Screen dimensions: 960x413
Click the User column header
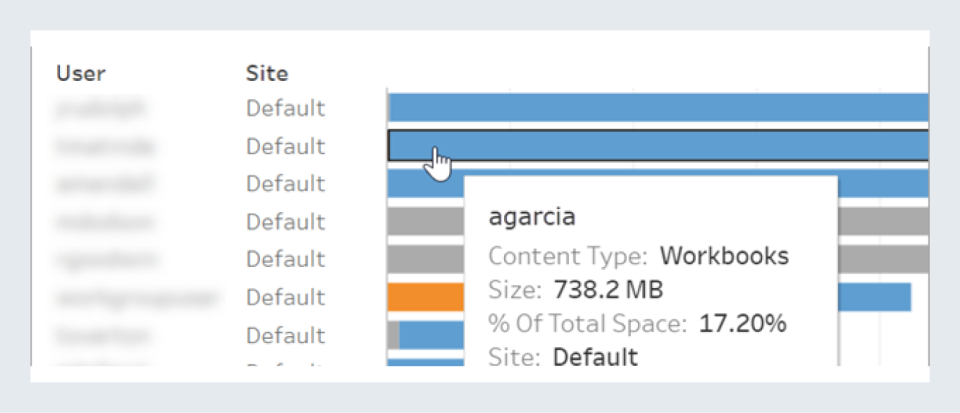click(x=81, y=73)
